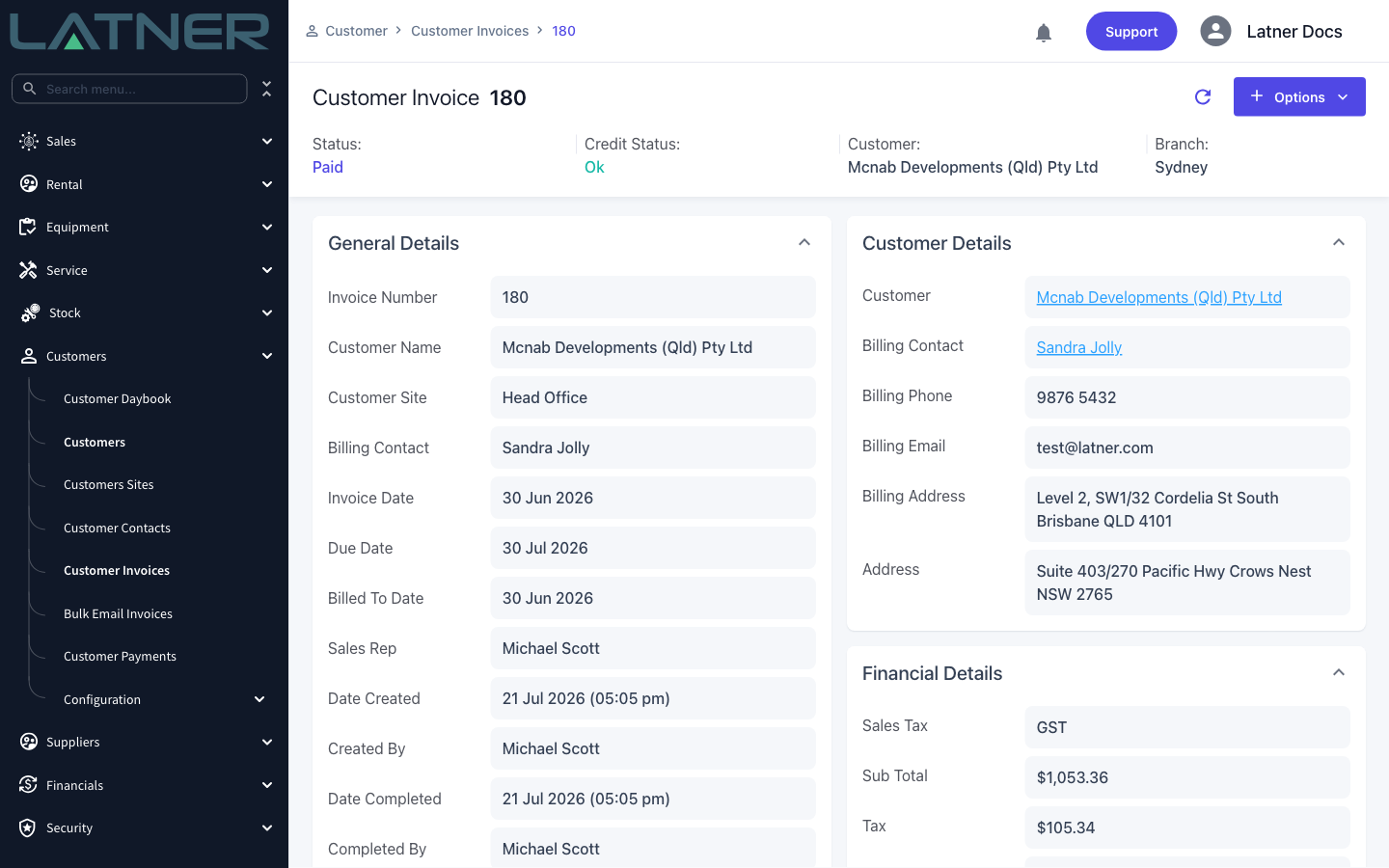
Task: Click breadcrumb invoice number 180
Action: coord(563,31)
